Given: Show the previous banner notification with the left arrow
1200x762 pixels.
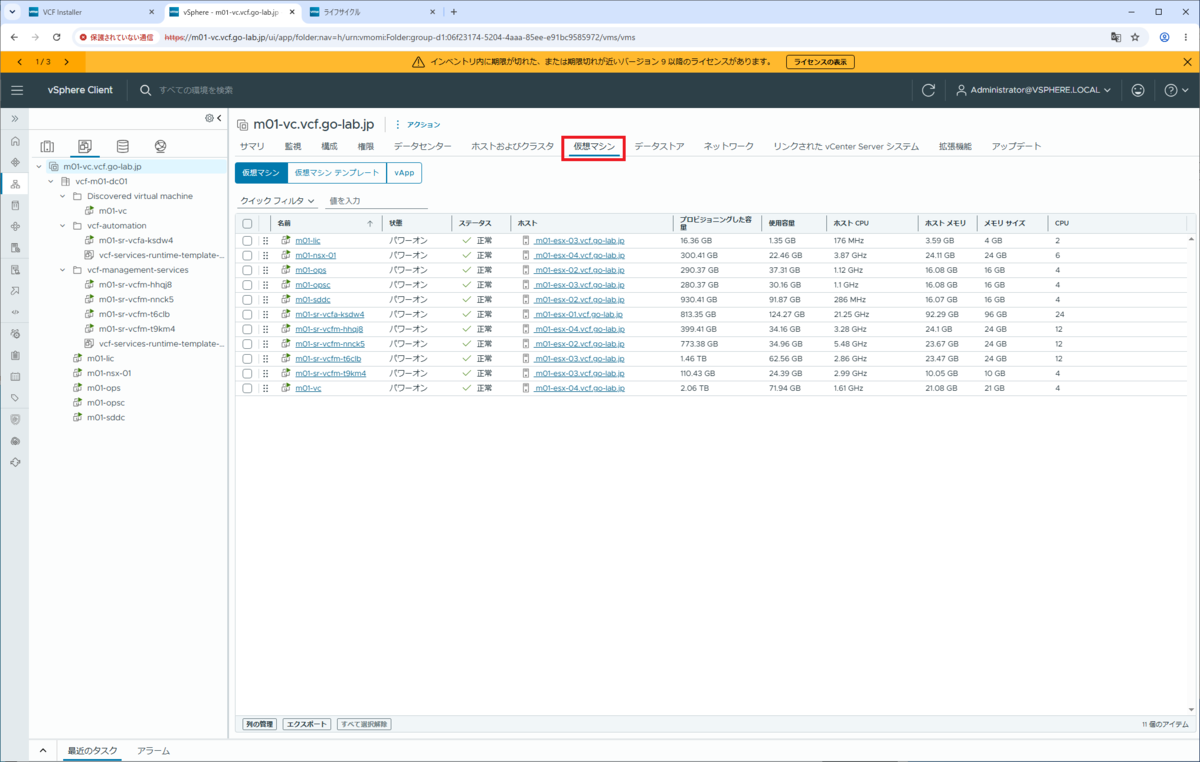Looking at the screenshot, I should coord(20,62).
